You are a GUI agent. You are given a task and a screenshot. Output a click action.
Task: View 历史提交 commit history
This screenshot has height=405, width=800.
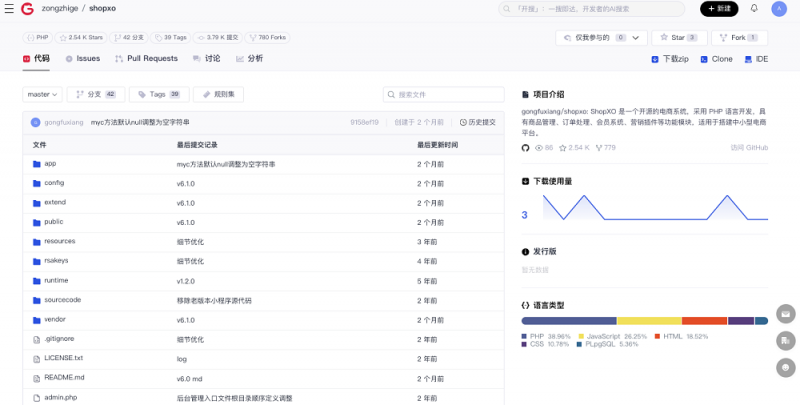click(478, 122)
